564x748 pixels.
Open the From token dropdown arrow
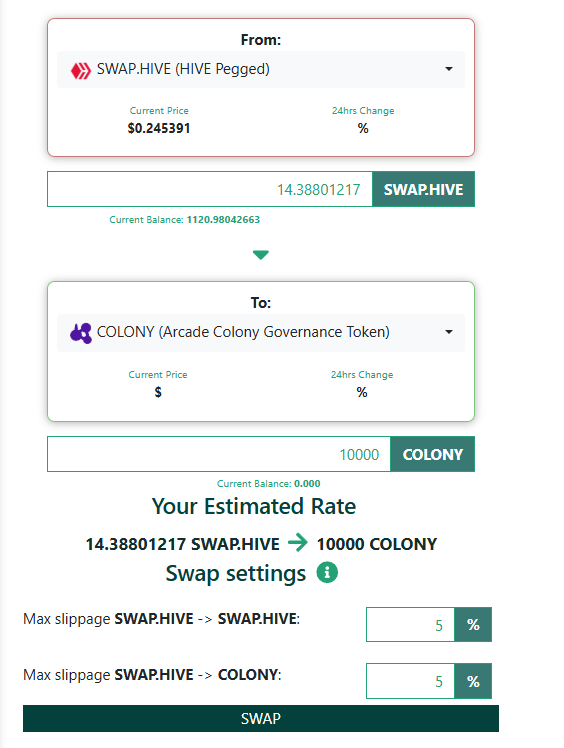tap(449, 69)
